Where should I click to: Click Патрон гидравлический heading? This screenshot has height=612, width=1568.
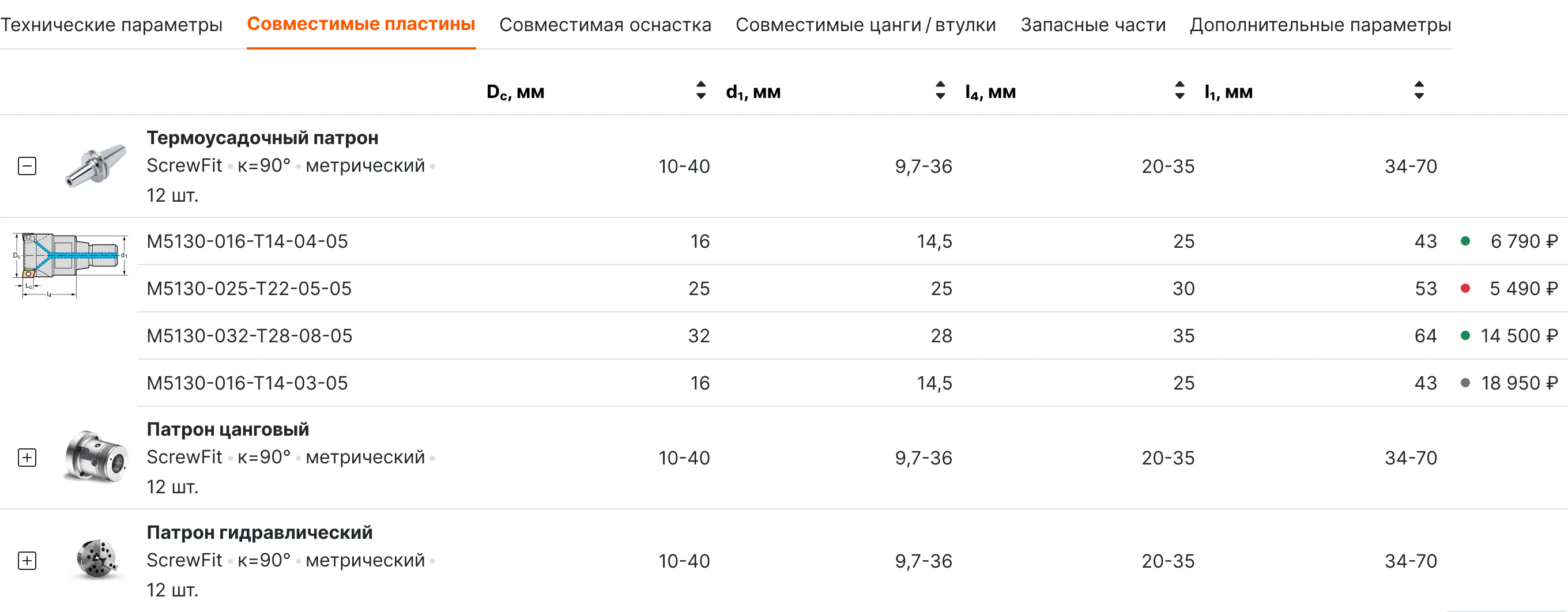tap(259, 532)
